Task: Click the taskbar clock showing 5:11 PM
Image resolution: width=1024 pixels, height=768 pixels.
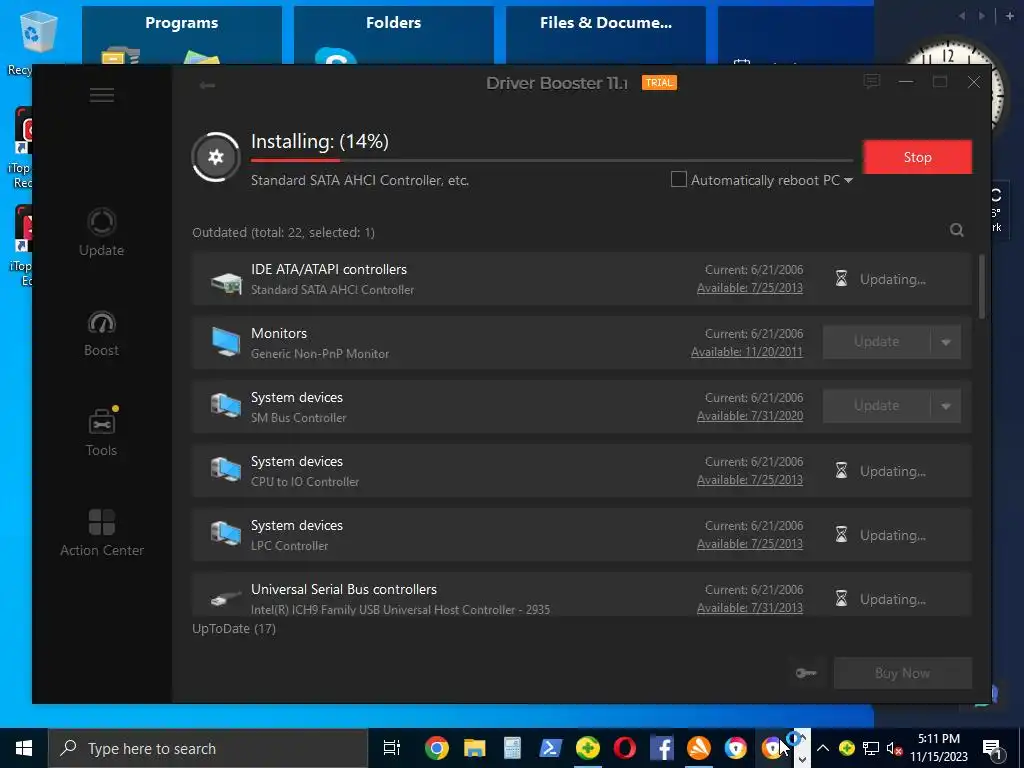Action: pyautogui.click(x=938, y=748)
